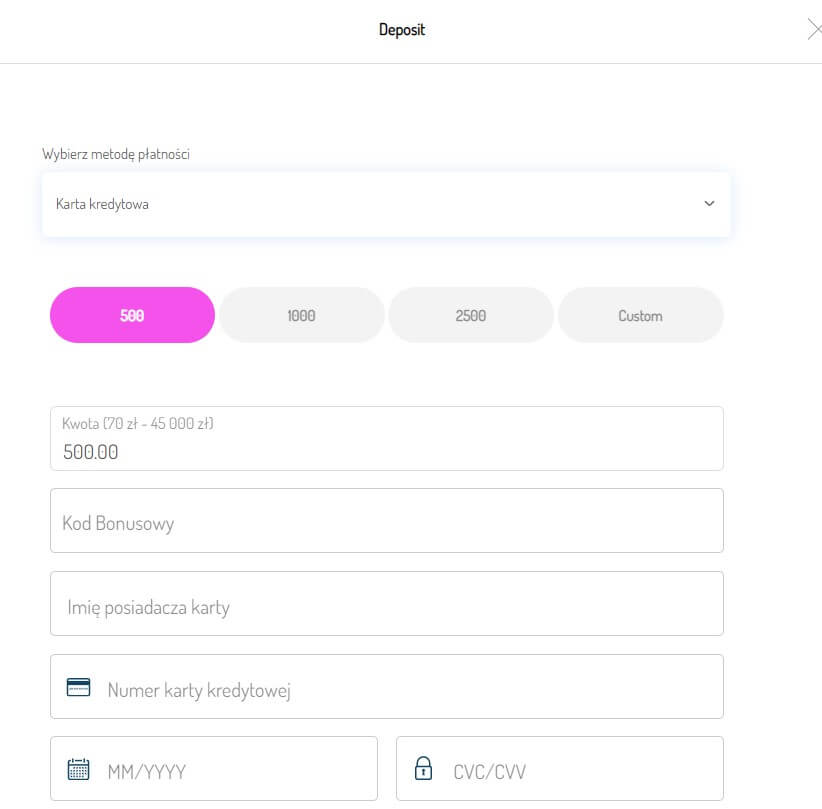
Task: Focus the Kod Bonusowy input field
Action: coord(387,521)
